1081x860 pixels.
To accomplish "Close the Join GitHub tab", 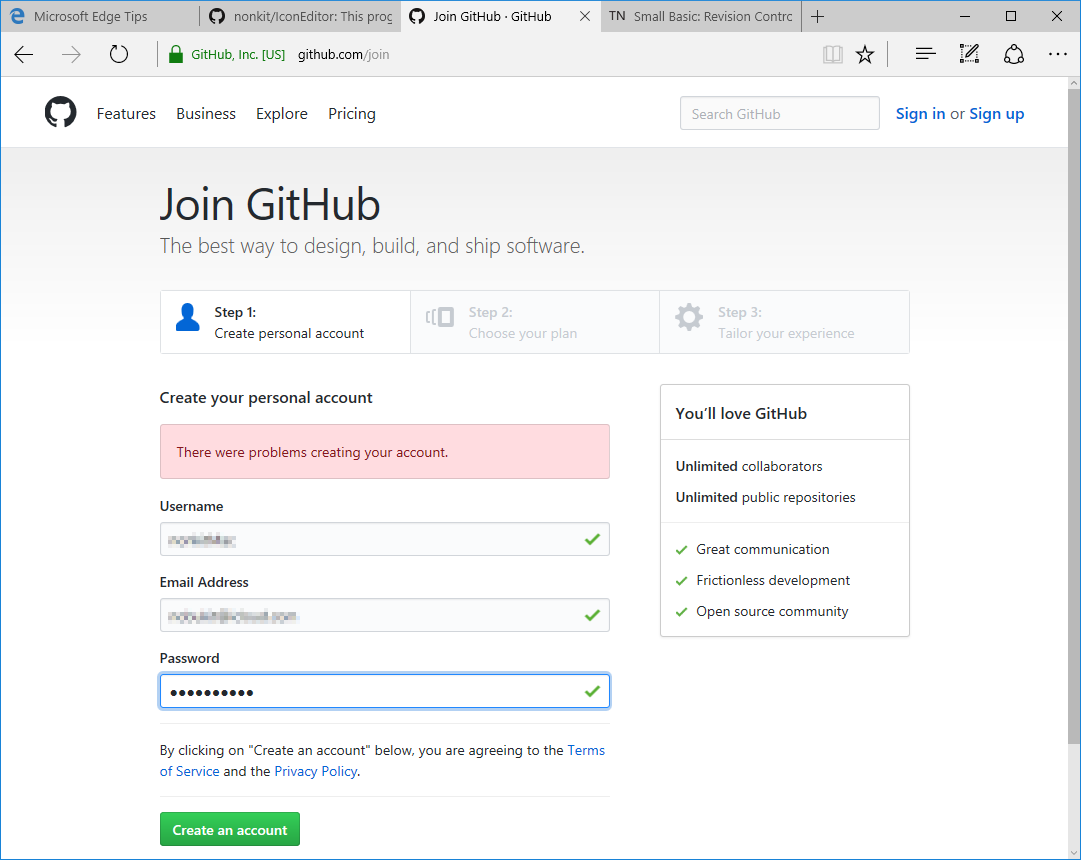I will (x=585, y=16).
